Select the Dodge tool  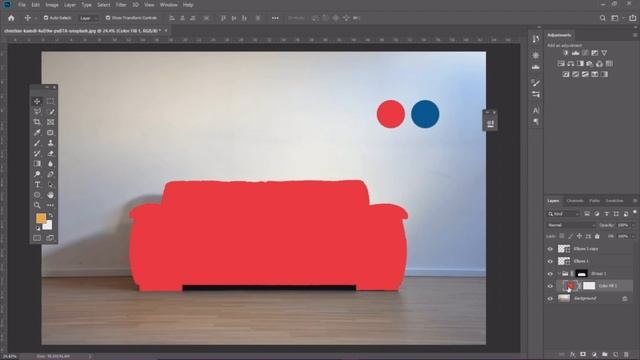point(37,174)
